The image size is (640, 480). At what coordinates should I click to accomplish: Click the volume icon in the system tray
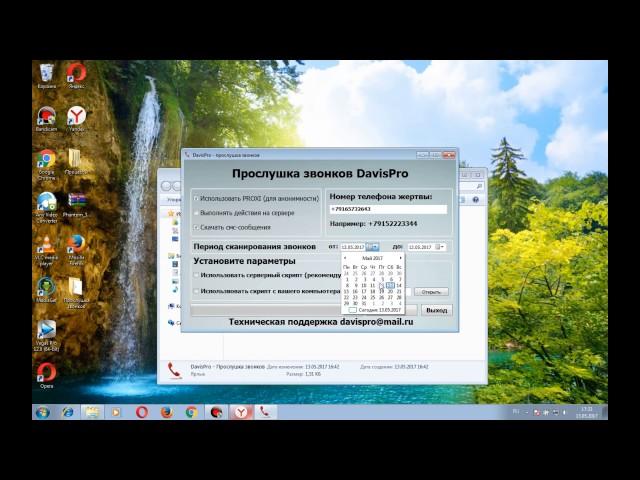click(565, 412)
